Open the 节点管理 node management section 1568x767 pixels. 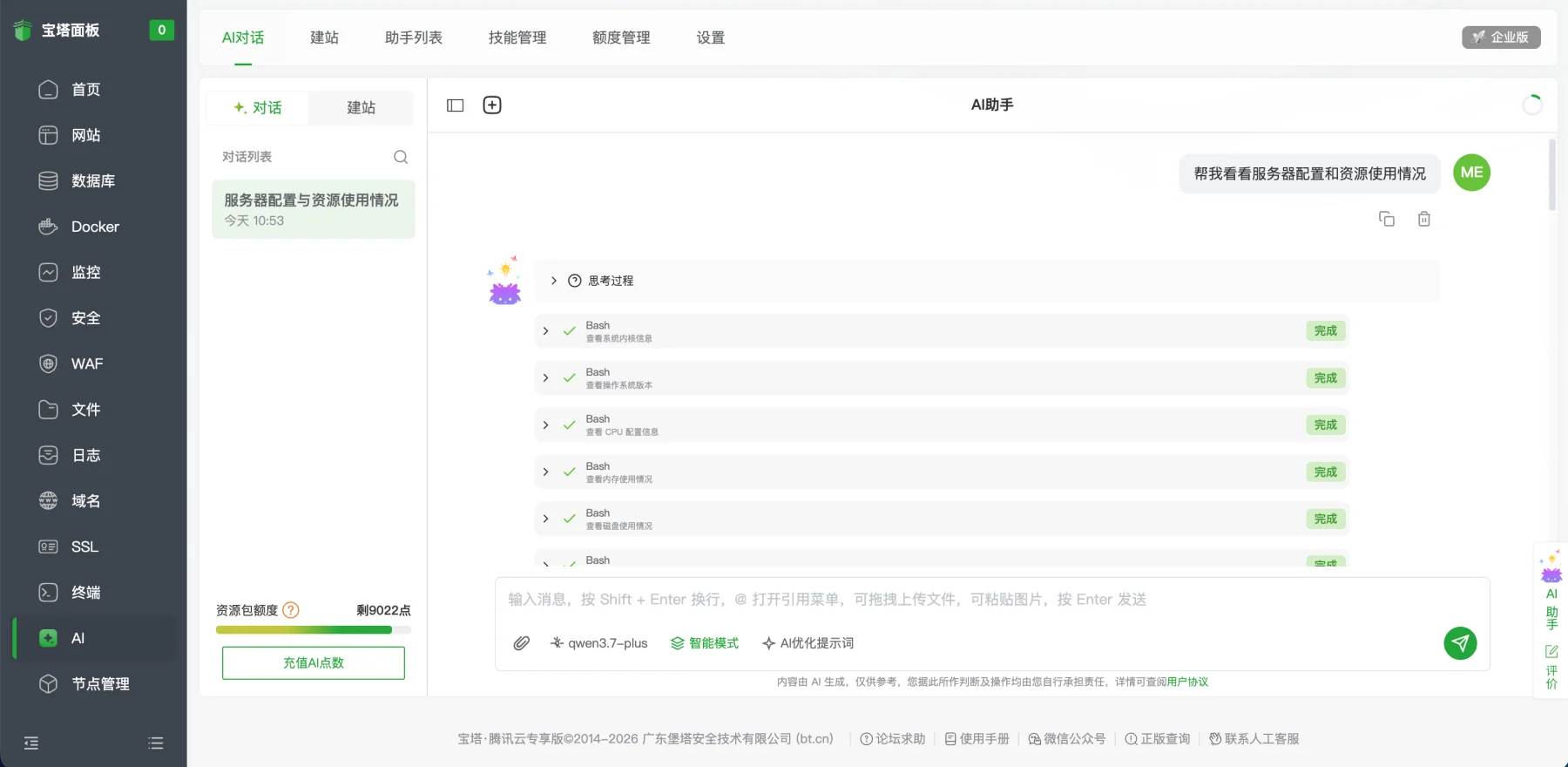pos(100,684)
